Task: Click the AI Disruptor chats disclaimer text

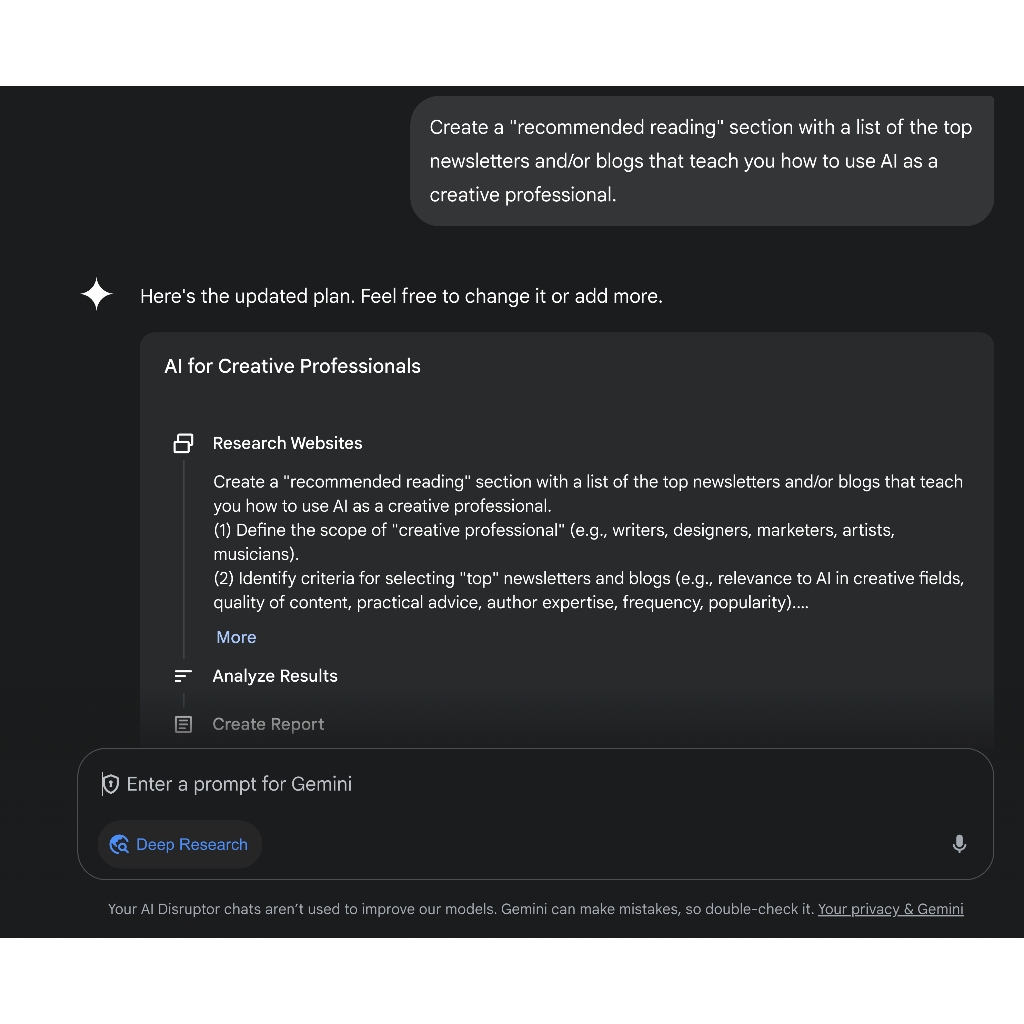Action: click(460, 909)
